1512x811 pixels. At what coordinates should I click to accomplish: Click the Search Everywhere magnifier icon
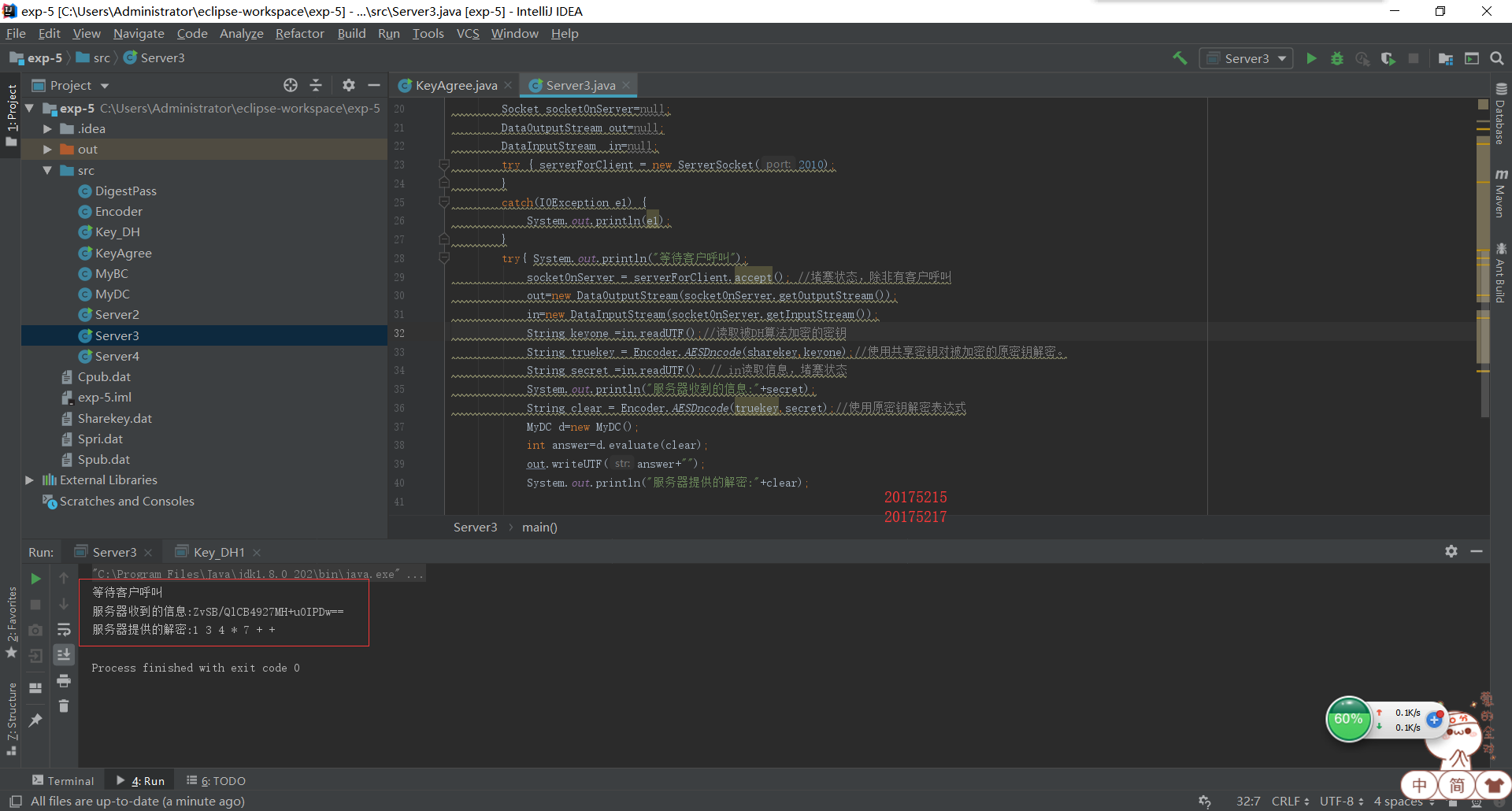point(1497,58)
